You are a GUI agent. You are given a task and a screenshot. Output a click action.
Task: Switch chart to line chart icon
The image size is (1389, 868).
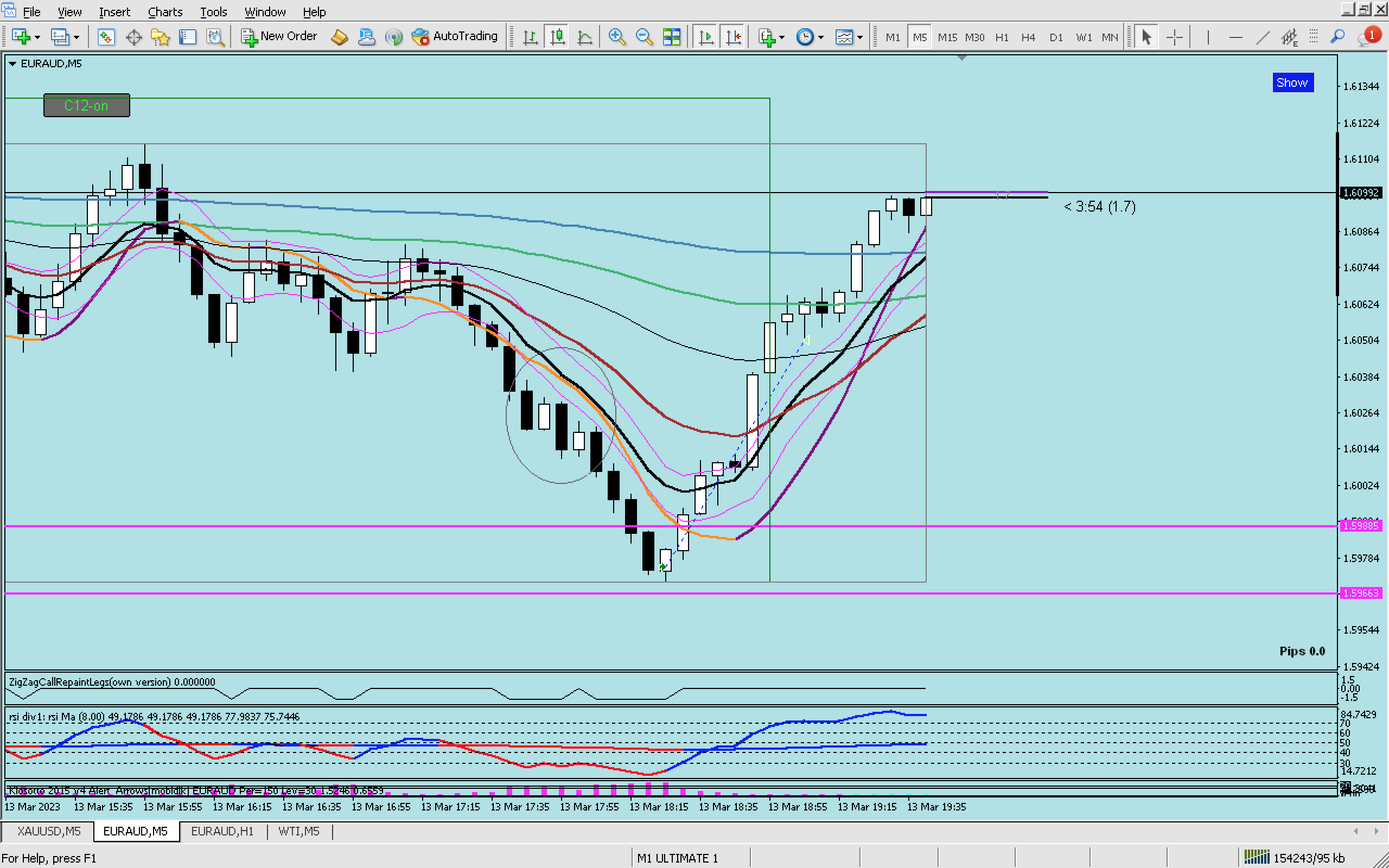pyautogui.click(x=584, y=37)
